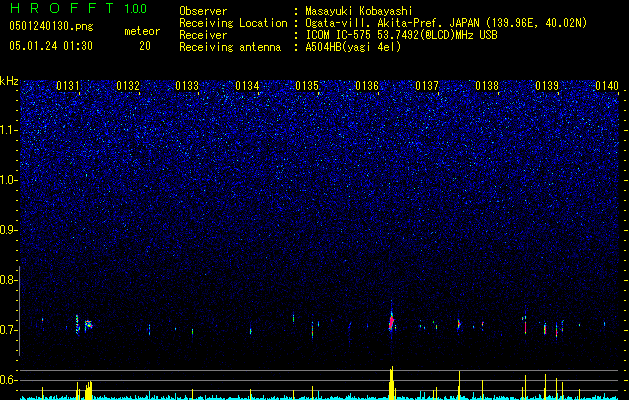Click the 0137 time marker
The image size is (629, 400).
tap(427, 86)
